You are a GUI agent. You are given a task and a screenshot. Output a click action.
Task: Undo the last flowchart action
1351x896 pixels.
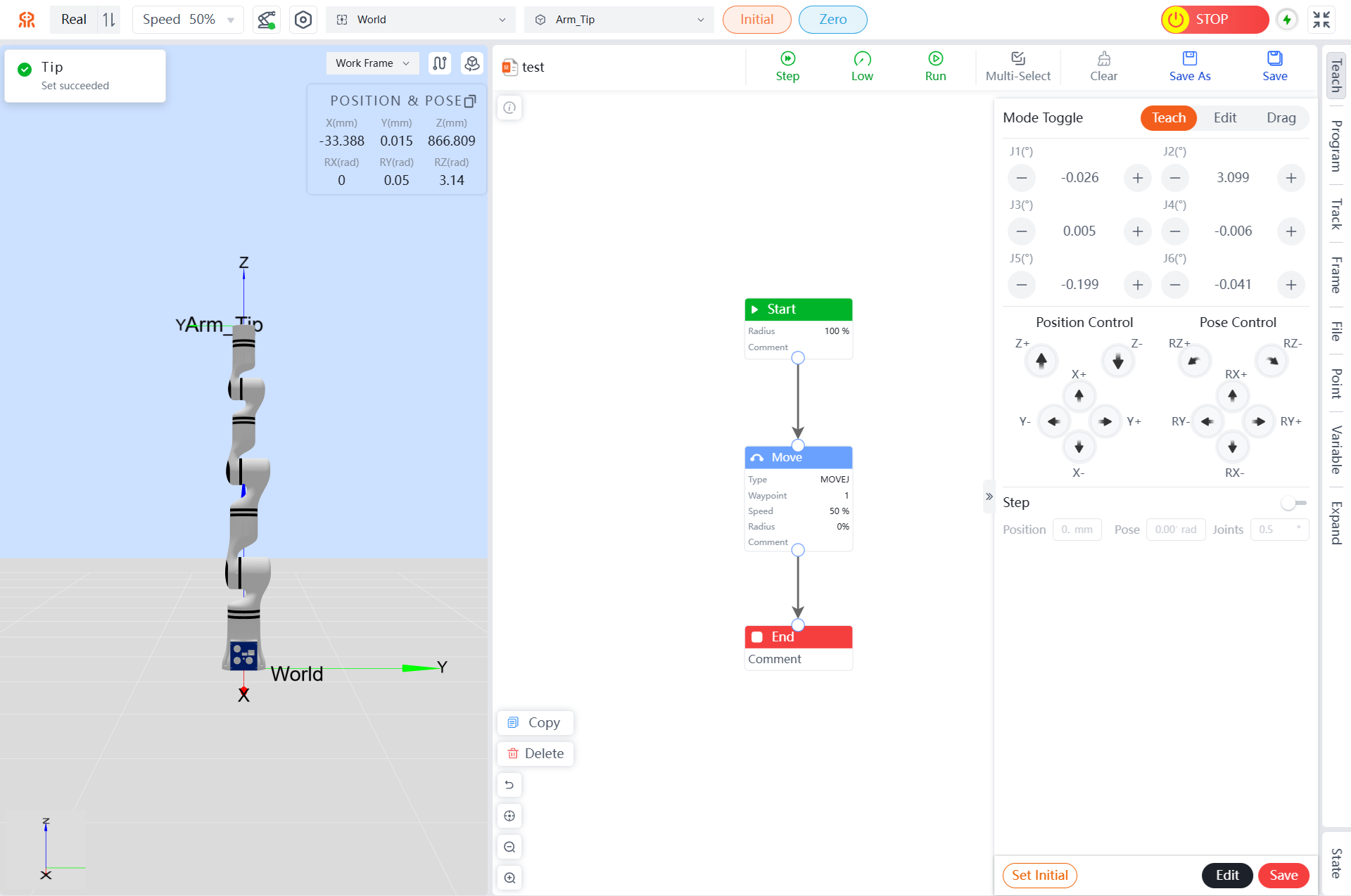(x=509, y=785)
